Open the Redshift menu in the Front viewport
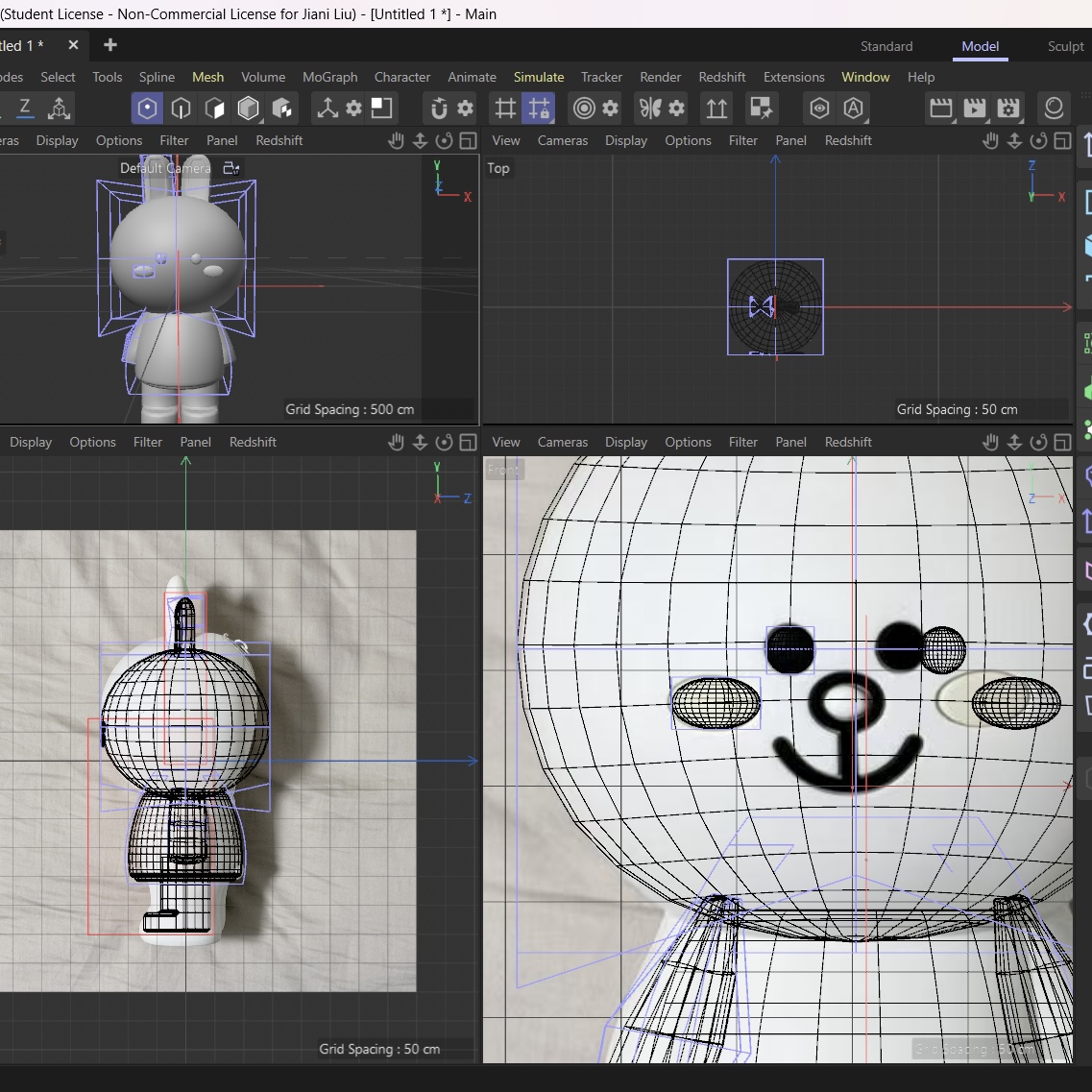The width and height of the screenshot is (1092, 1092). (x=848, y=442)
